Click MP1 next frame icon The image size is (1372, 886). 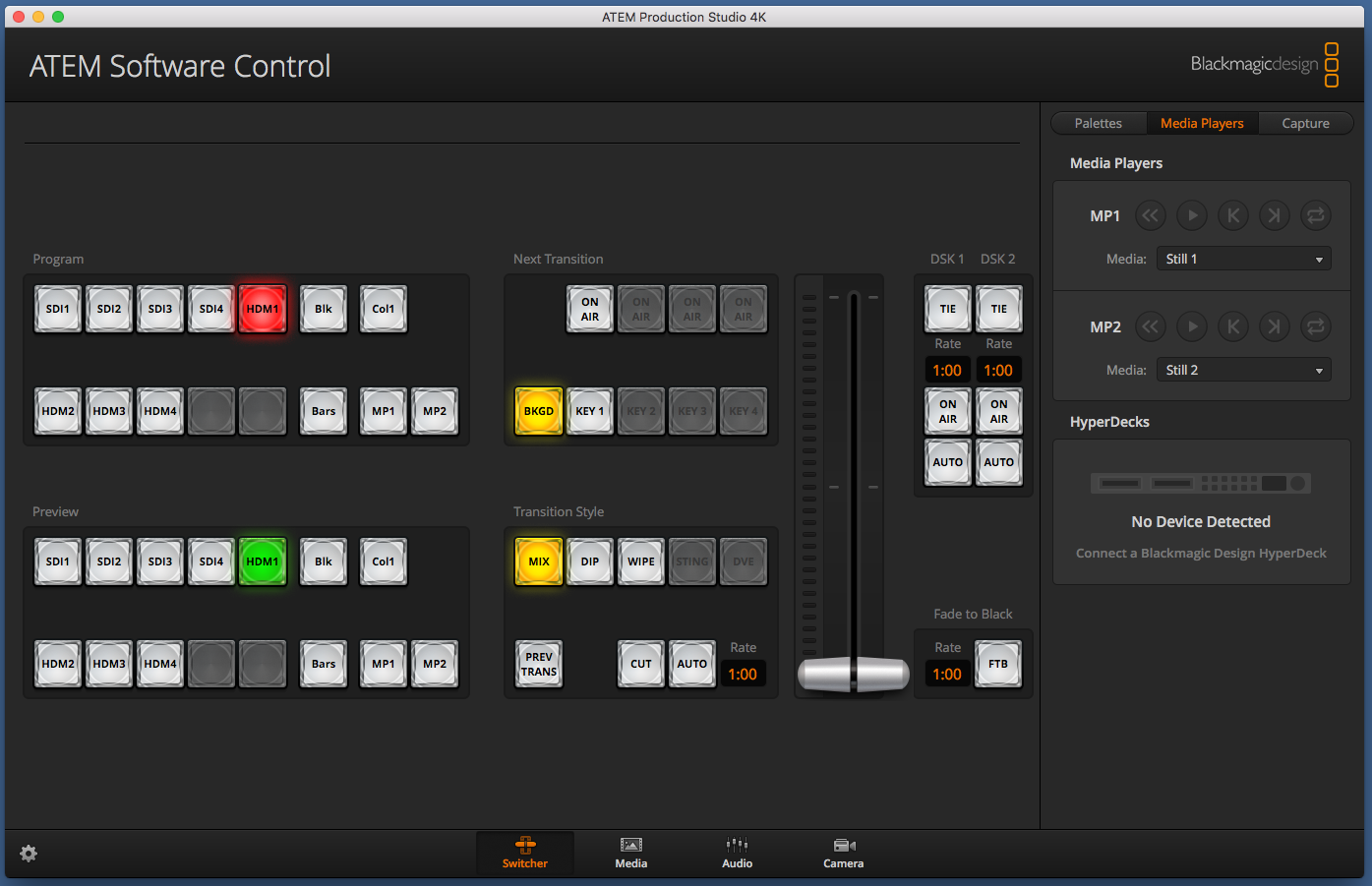(x=1275, y=215)
